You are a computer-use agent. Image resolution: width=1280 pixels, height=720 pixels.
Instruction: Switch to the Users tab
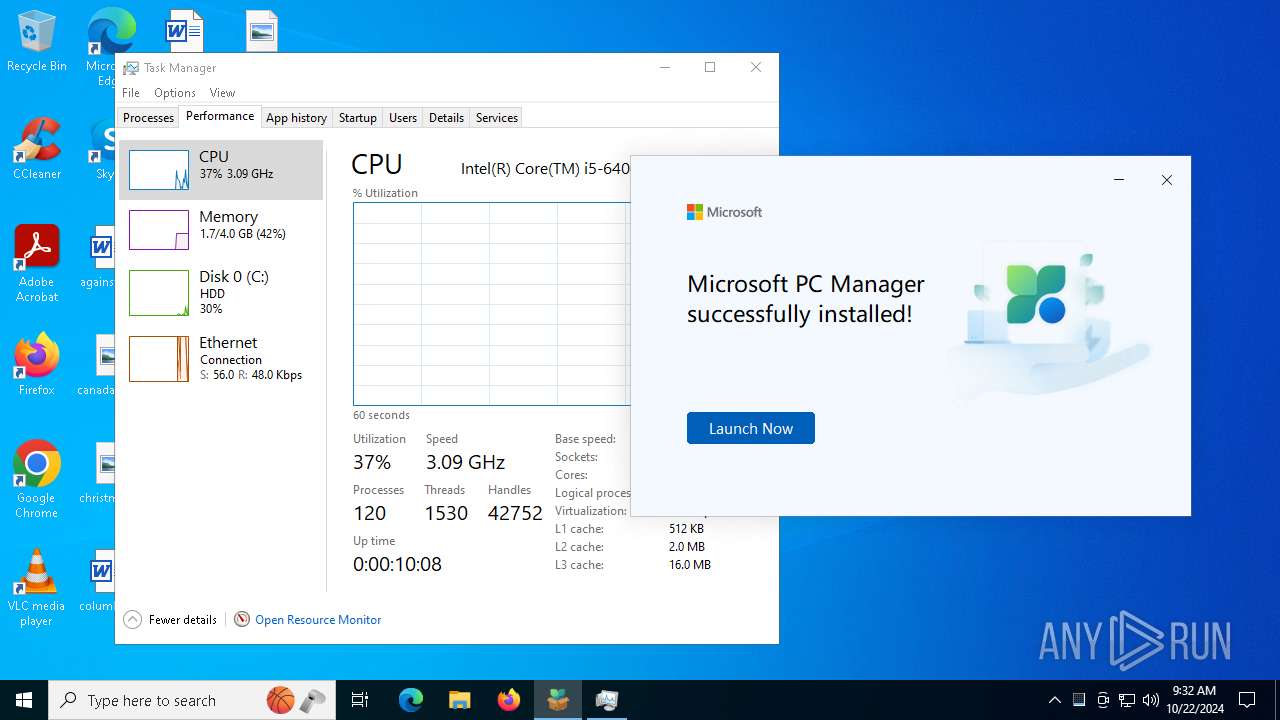403,118
